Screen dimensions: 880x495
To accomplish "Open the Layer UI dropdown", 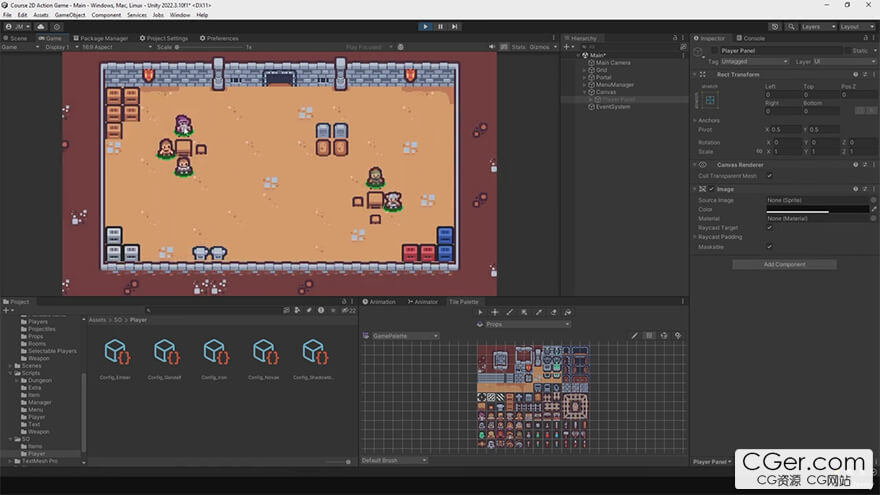I will coord(844,62).
